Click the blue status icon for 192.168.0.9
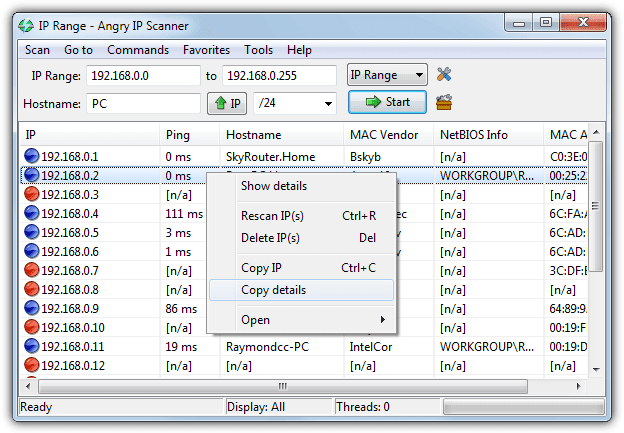The image size is (624, 433). coord(31,308)
